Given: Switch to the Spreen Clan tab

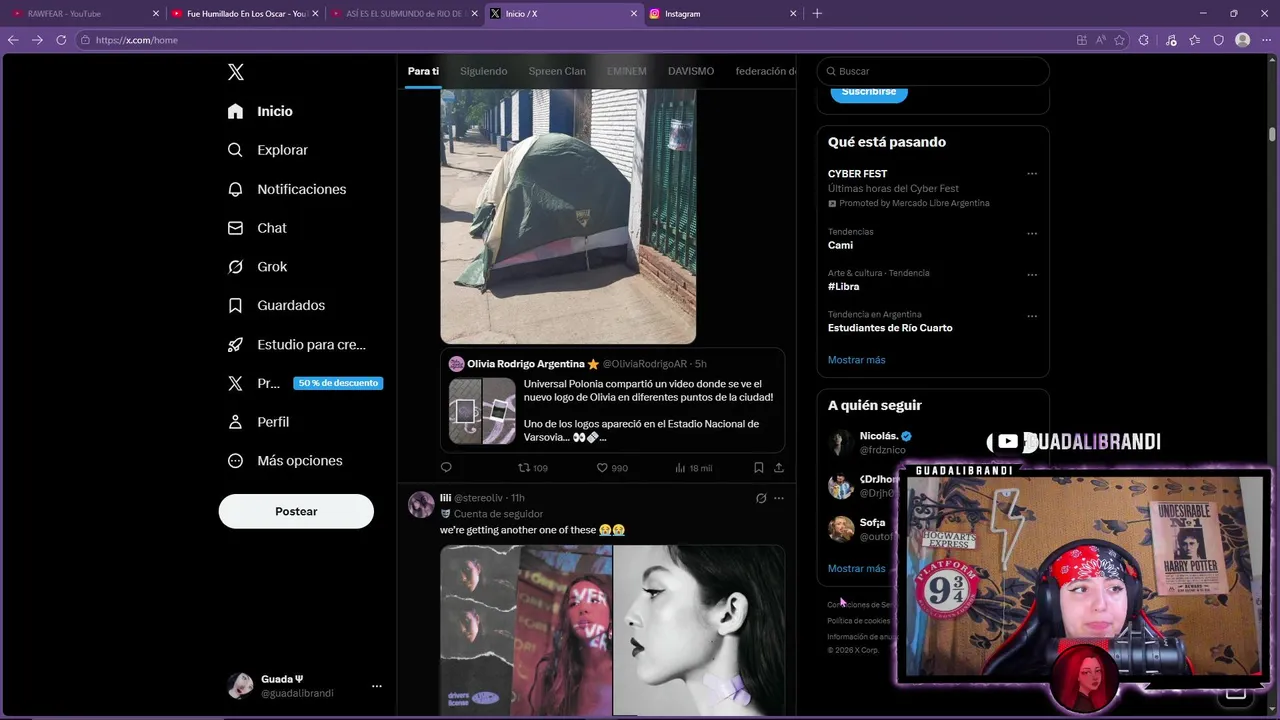Looking at the screenshot, I should pyautogui.click(x=557, y=71).
